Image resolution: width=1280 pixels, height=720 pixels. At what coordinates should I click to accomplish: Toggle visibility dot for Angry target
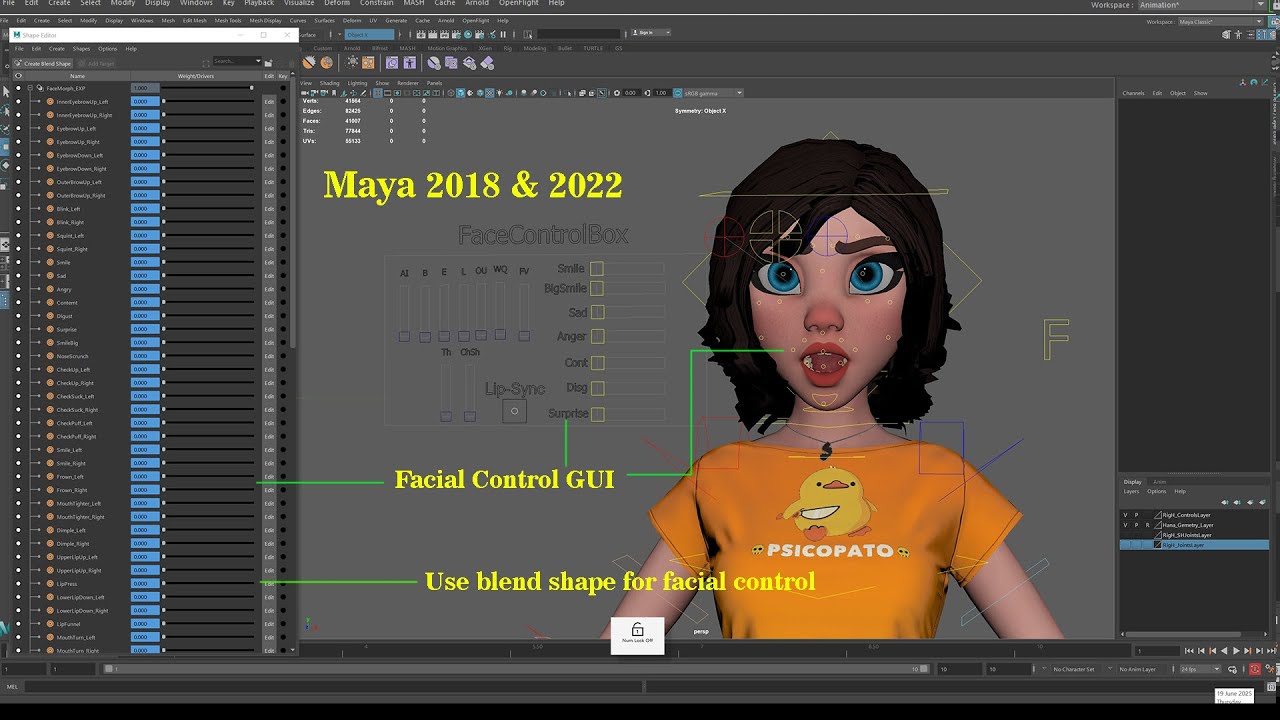pos(17,289)
